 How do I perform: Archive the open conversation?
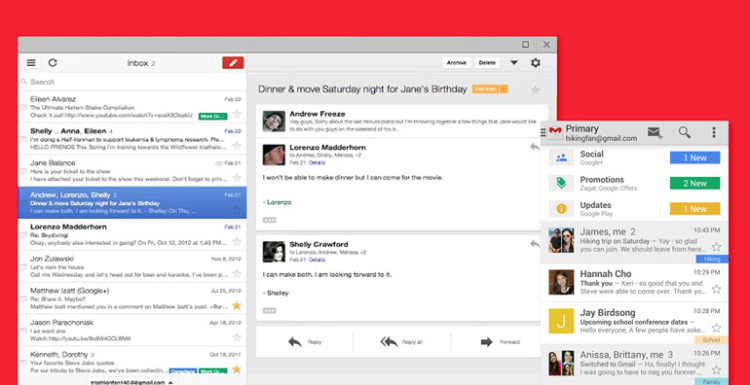(456, 63)
